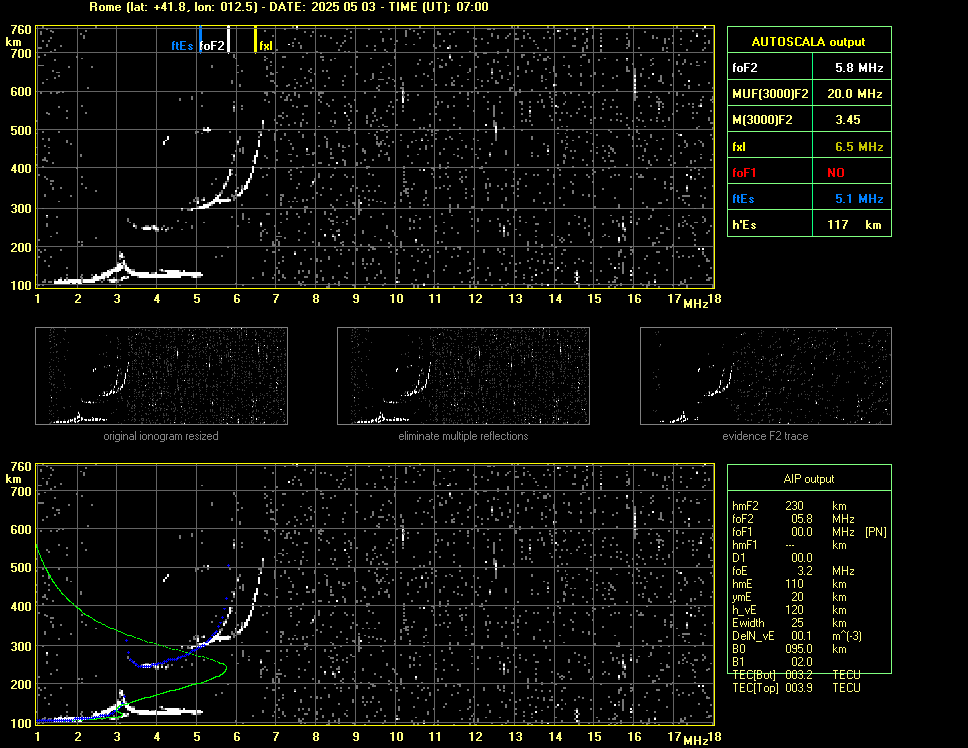968x748 pixels.
Task: Click the Rome location and date title text
Action: [x=289, y=7]
